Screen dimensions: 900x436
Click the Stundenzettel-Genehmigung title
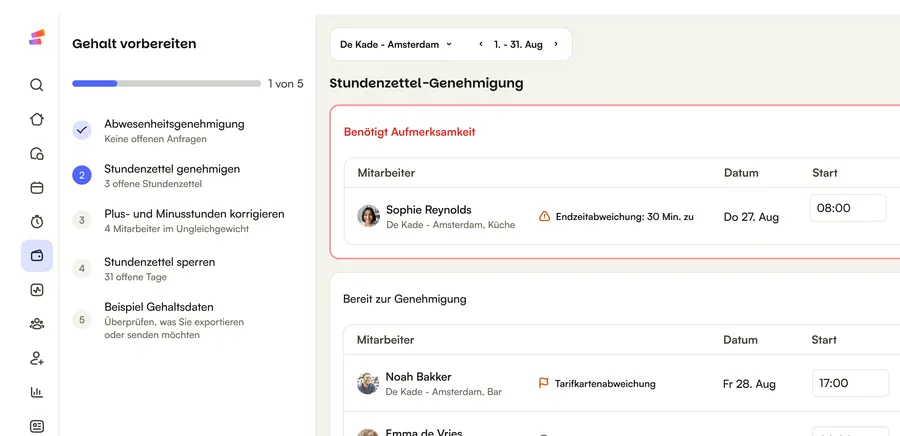point(426,83)
